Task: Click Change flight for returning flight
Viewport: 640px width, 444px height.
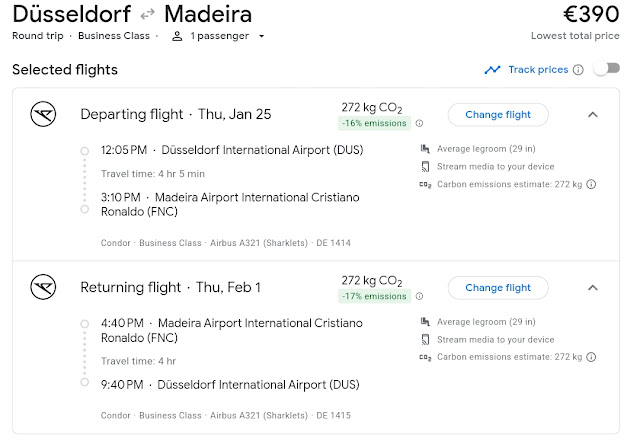Action: point(498,288)
